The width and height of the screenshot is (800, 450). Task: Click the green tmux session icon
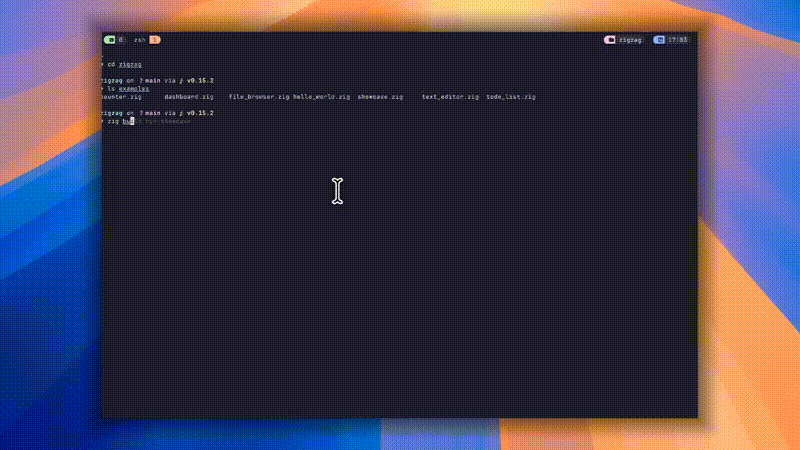click(x=109, y=40)
